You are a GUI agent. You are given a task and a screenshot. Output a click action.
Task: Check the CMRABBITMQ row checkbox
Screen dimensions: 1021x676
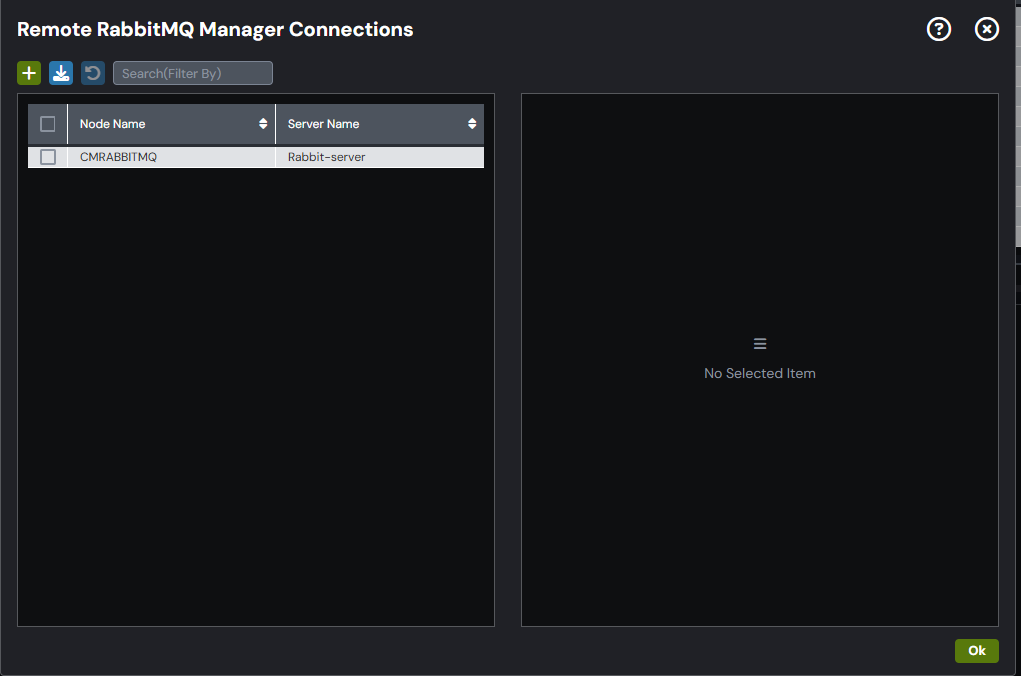point(48,157)
